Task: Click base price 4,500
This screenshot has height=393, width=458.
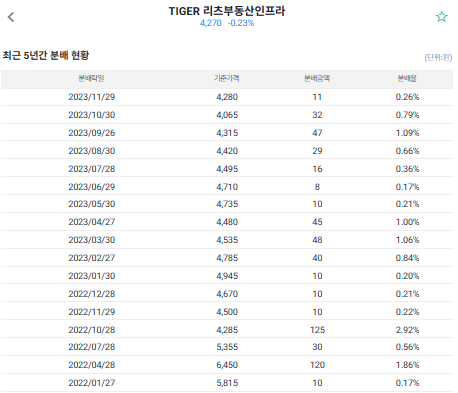Action: (x=227, y=312)
